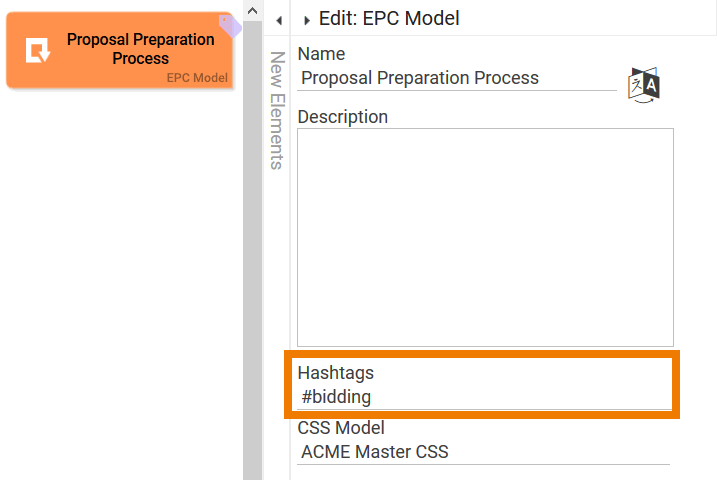
Task: Click the Hashtags field label
Action: [x=335, y=373]
